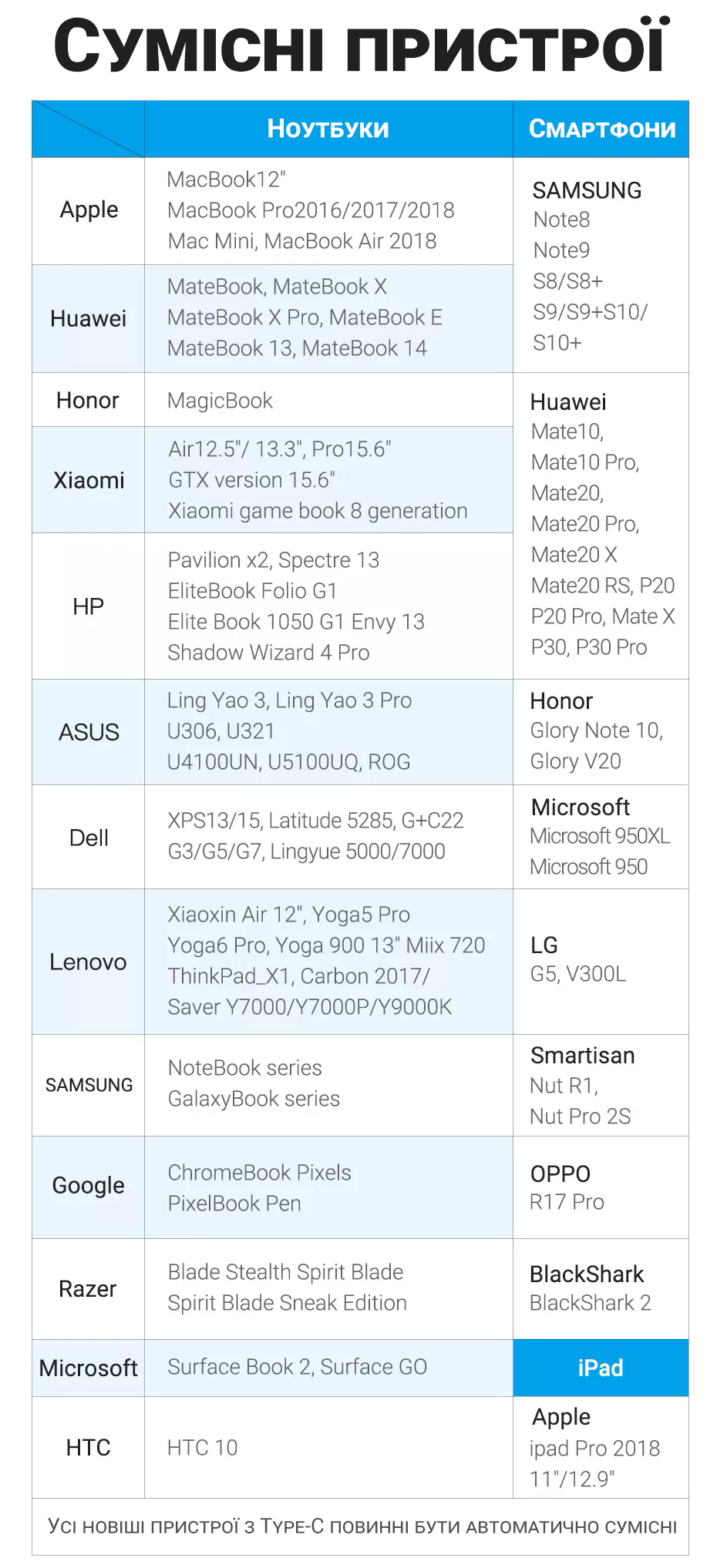
Task: Select the Lenovo brand cell
Action: point(89,962)
